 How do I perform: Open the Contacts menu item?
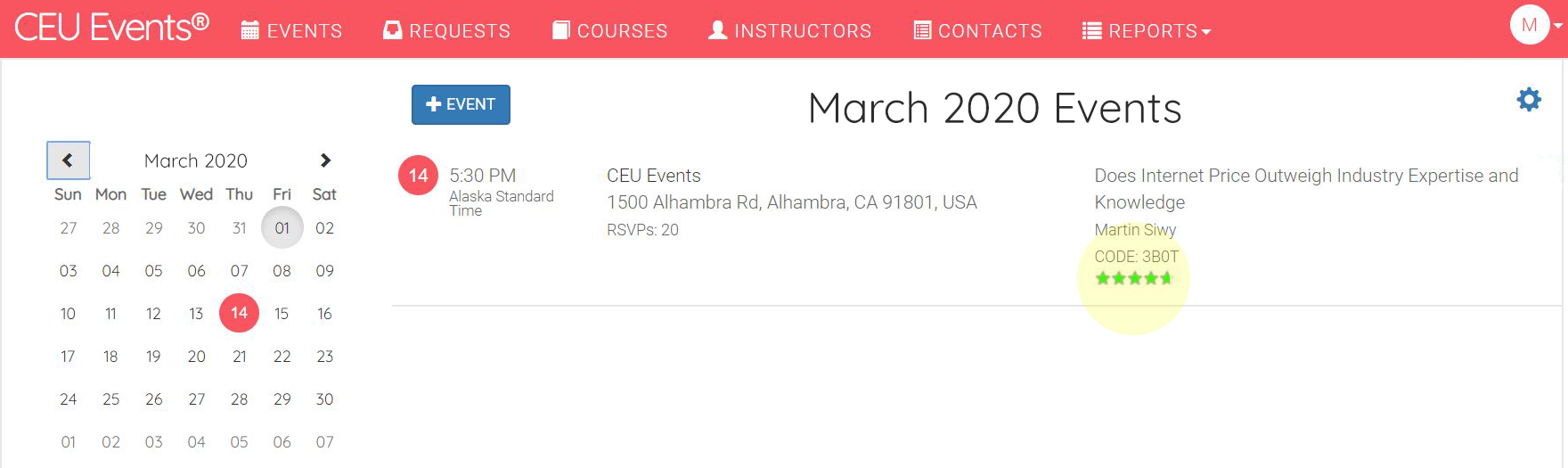[978, 31]
